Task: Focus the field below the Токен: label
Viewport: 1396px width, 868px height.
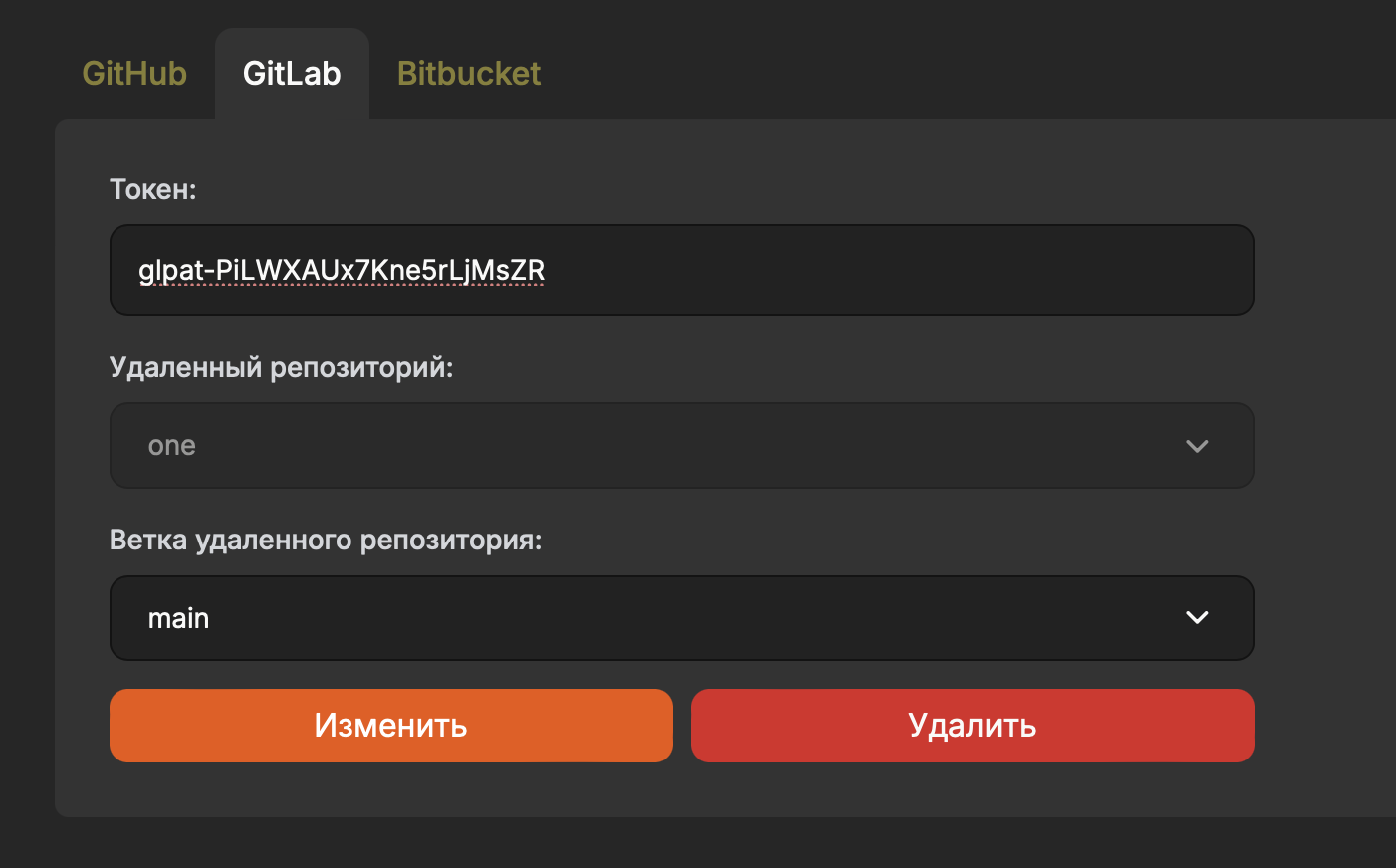Action: [x=681, y=270]
